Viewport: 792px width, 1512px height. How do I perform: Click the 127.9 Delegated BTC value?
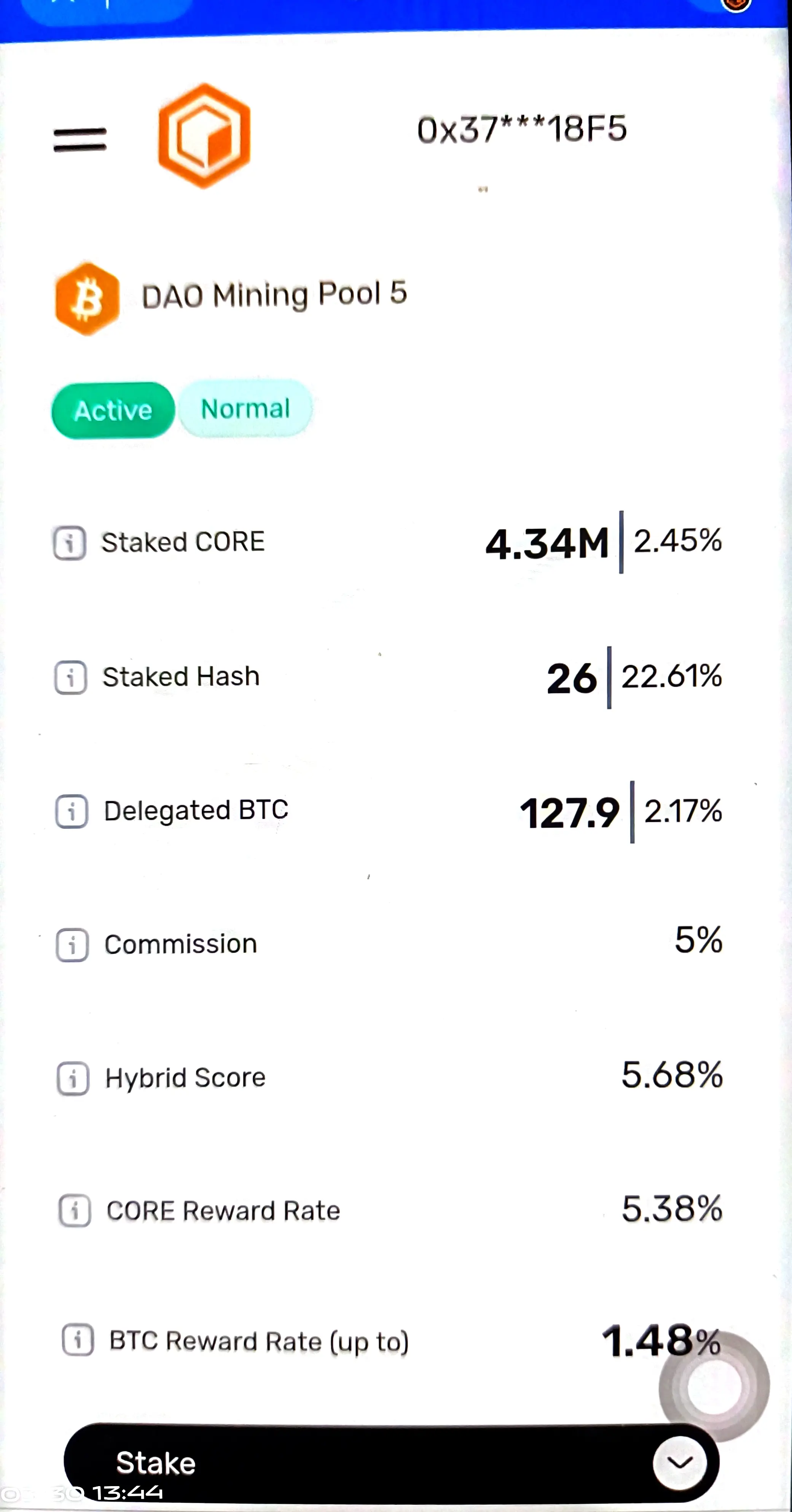569,813
